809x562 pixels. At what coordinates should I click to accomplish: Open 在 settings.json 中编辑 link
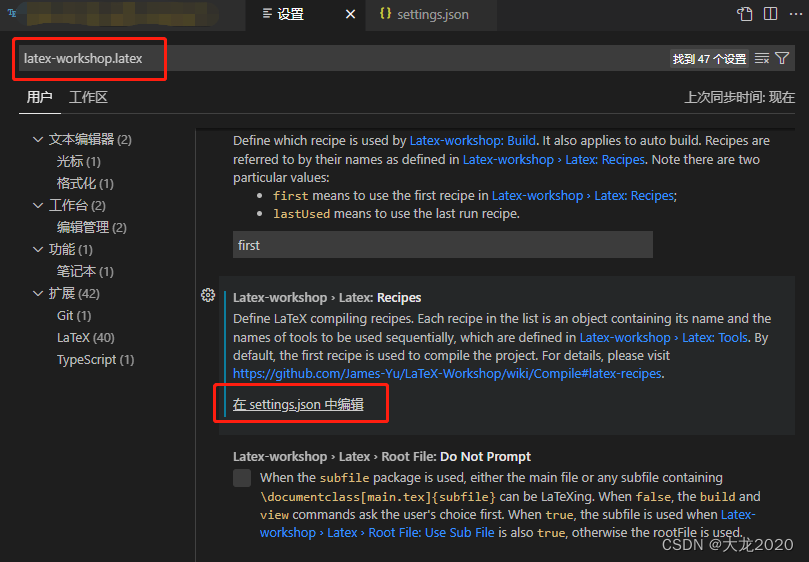tap(298, 404)
